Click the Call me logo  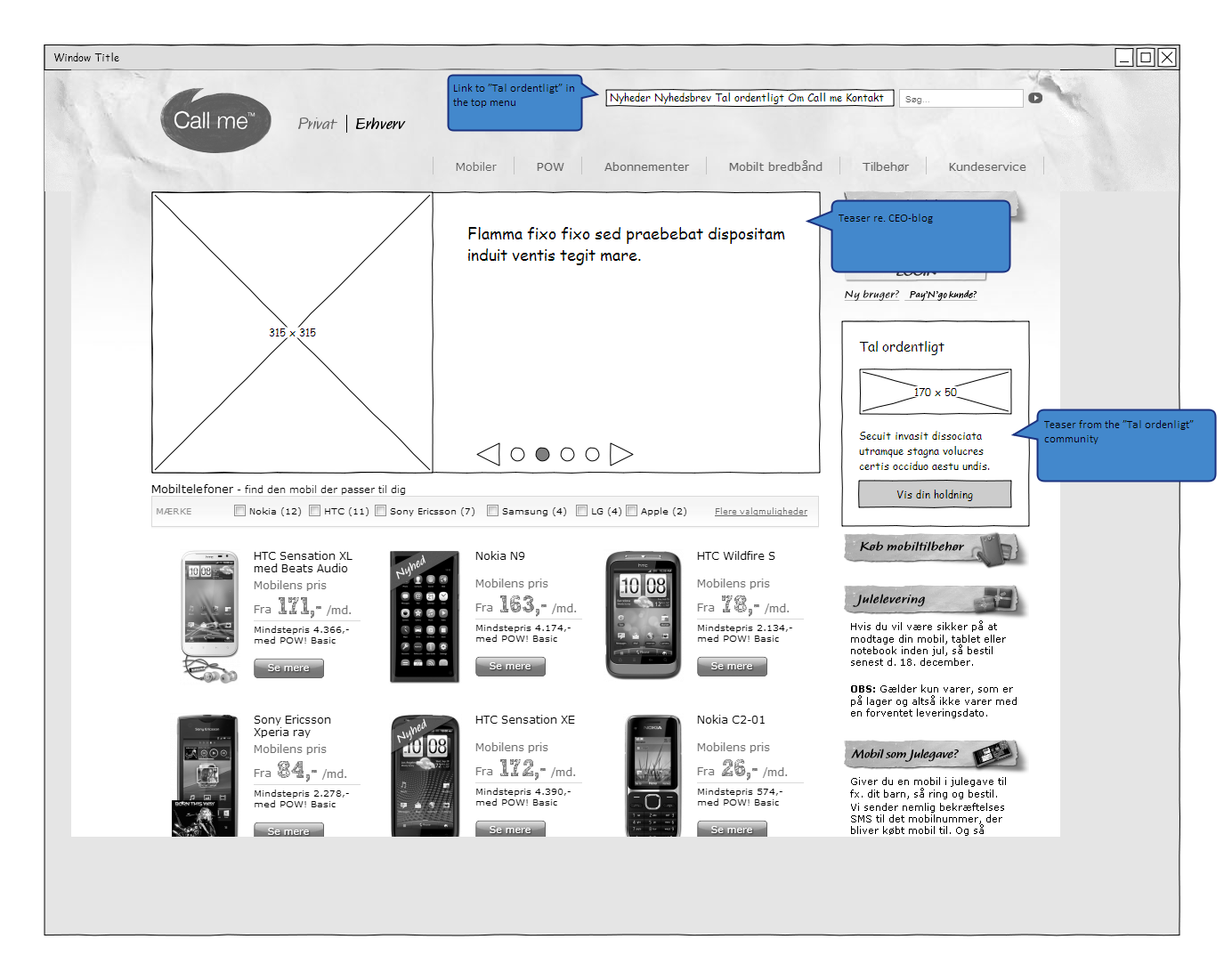tap(216, 120)
